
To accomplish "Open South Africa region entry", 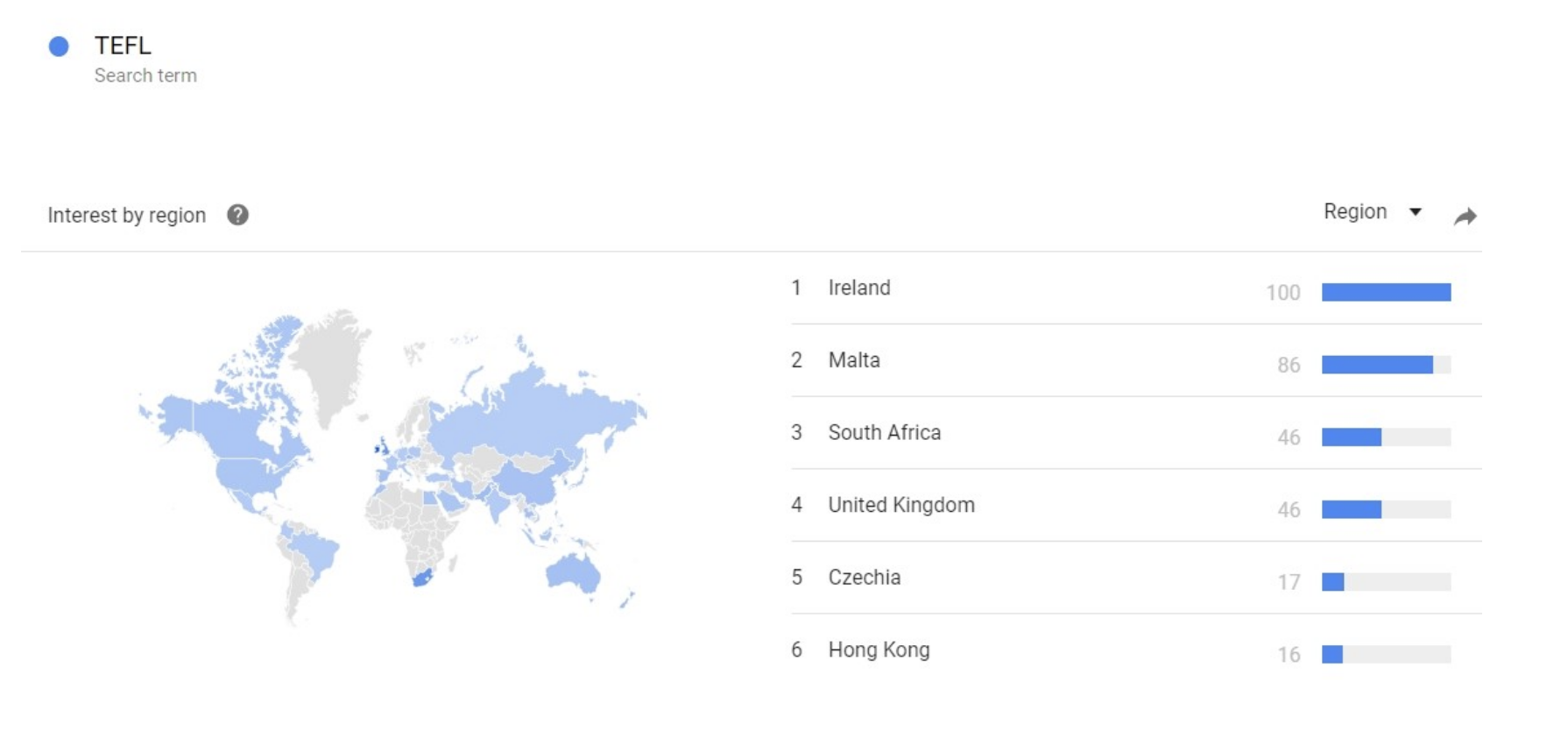I will click(x=884, y=433).
